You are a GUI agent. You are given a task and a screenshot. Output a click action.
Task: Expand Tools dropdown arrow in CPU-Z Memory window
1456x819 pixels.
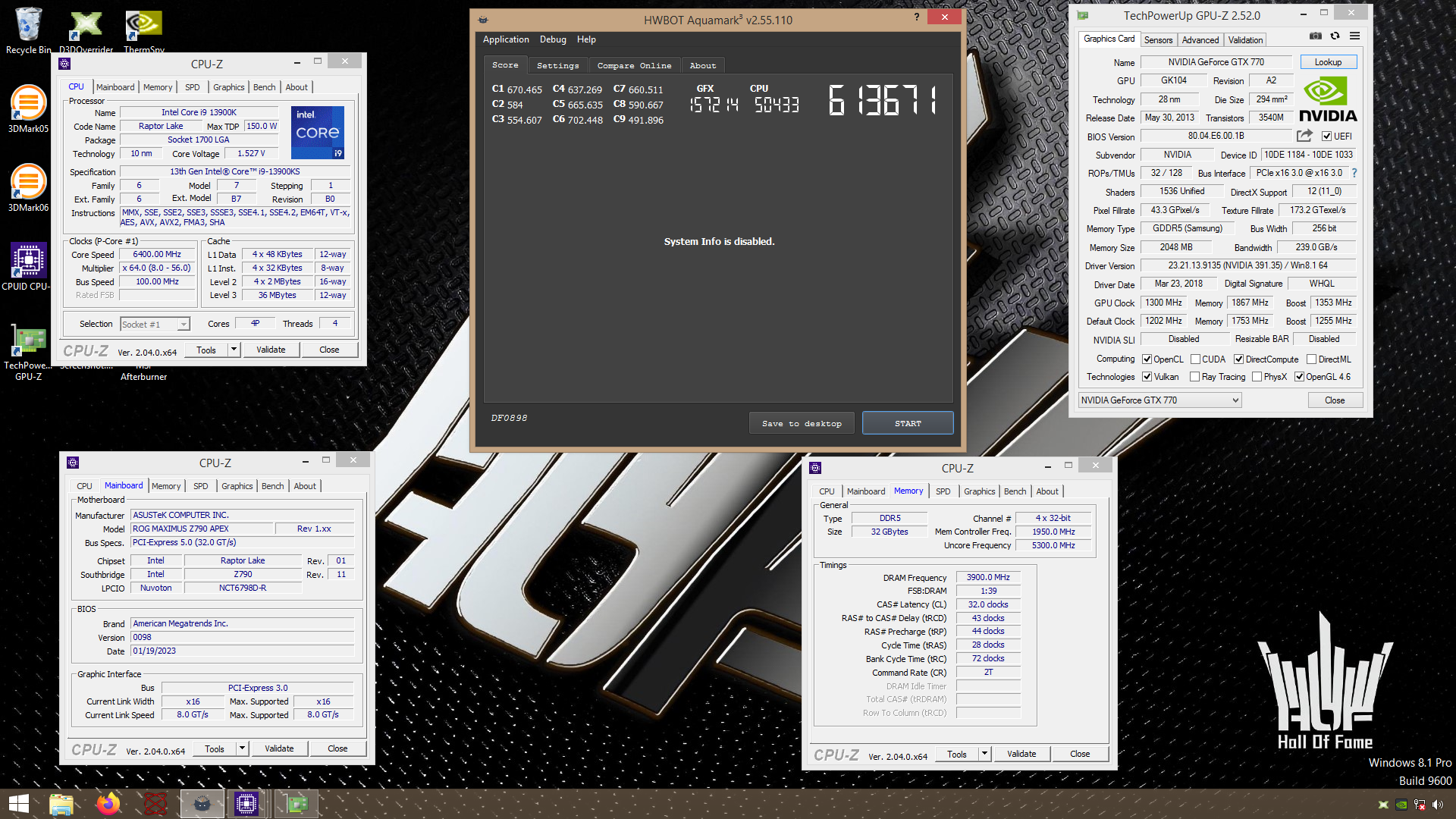984,754
